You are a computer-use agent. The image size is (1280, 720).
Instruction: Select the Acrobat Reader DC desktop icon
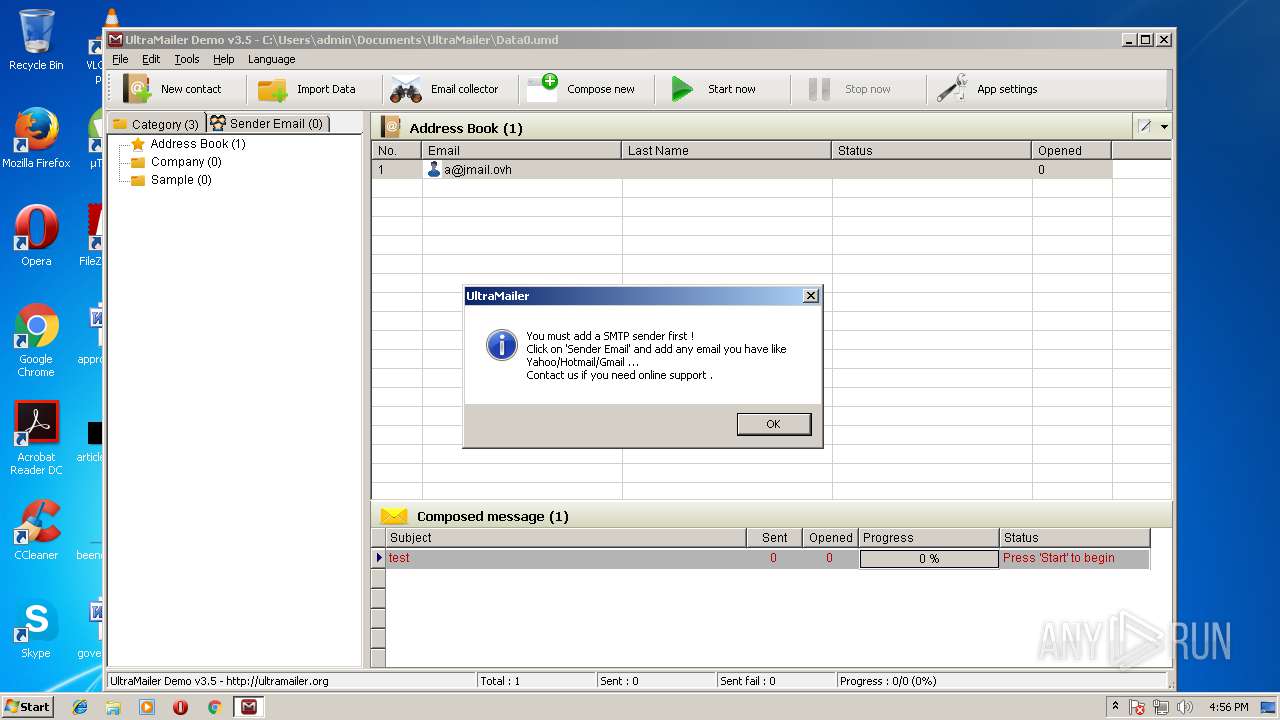[x=36, y=438]
